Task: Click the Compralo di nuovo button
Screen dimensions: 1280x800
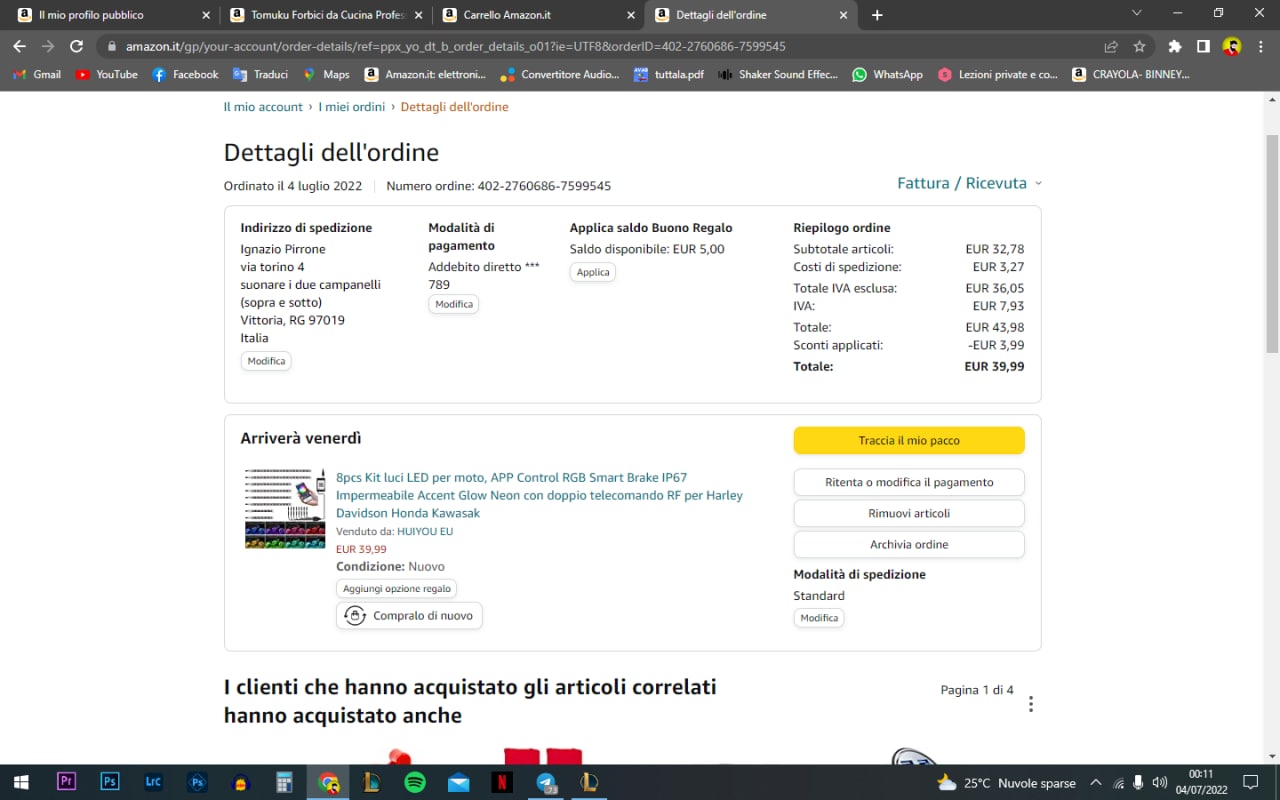Action: [x=409, y=616]
